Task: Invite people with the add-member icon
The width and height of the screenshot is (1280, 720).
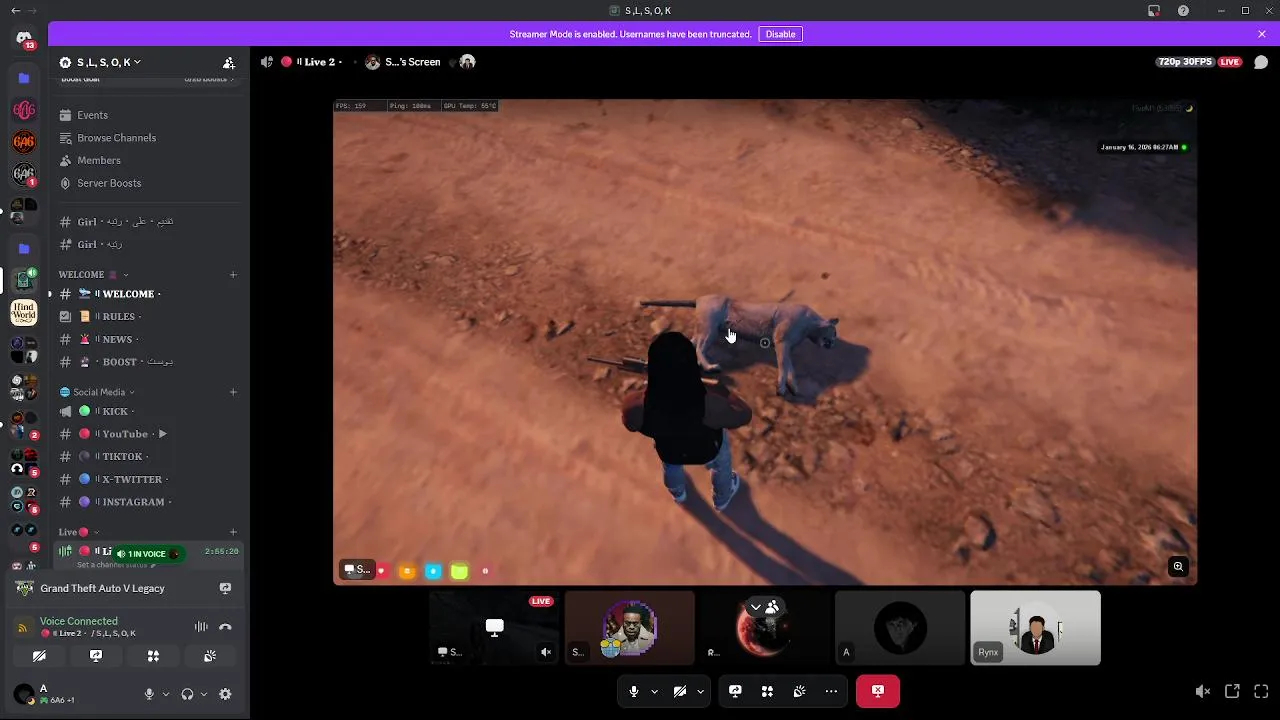Action: 229,62
